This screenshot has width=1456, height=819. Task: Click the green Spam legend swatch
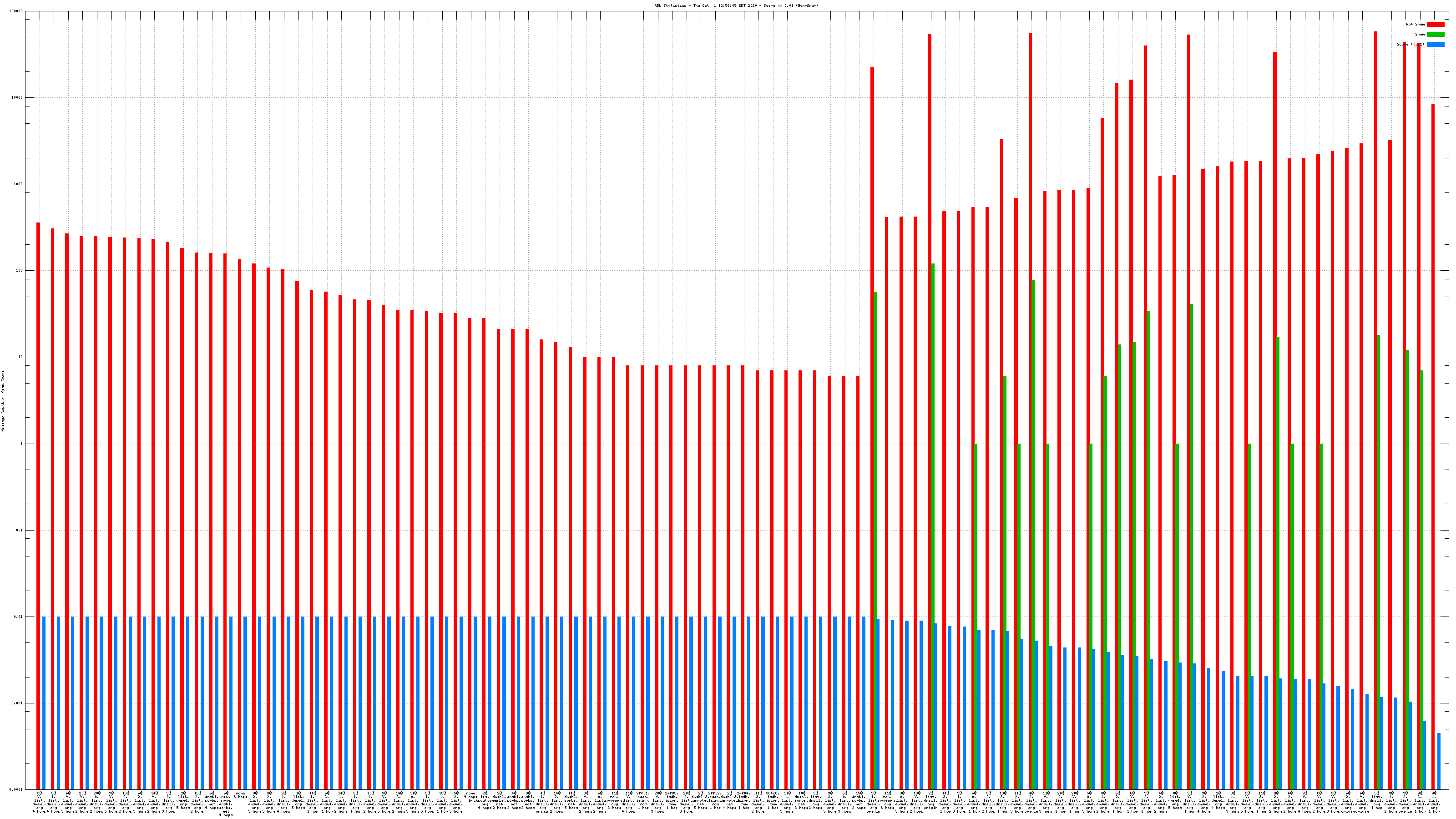point(1435,35)
